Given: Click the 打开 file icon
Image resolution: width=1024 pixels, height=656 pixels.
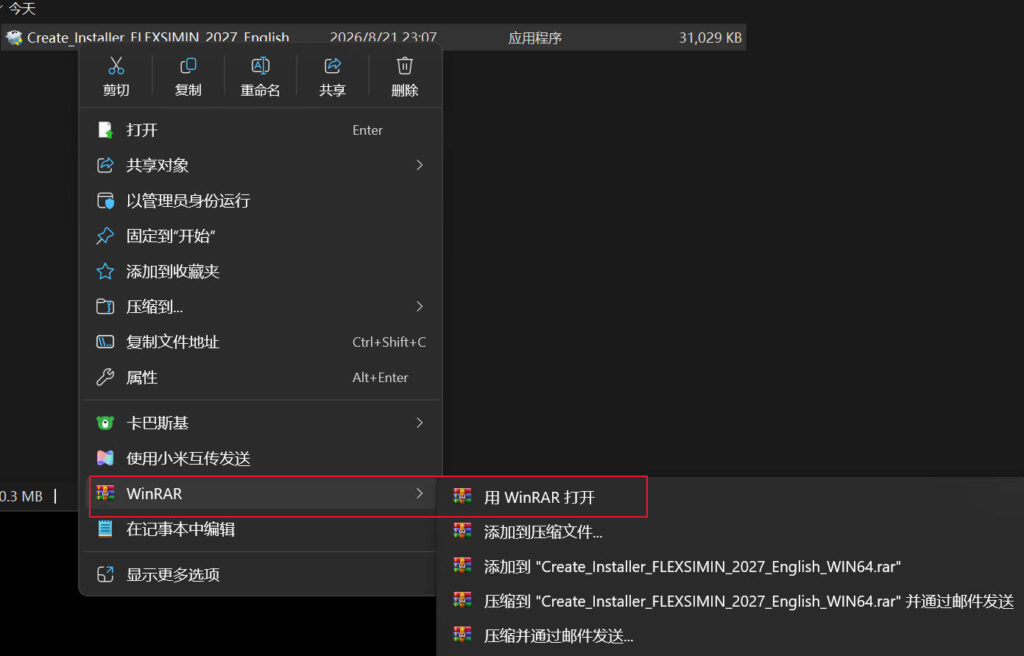Looking at the screenshot, I should tap(105, 130).
